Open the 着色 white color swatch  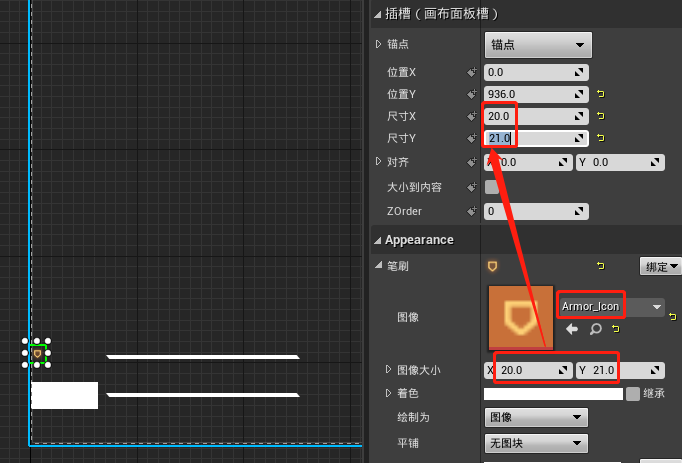pyautogui.click(x=553, y=394)
